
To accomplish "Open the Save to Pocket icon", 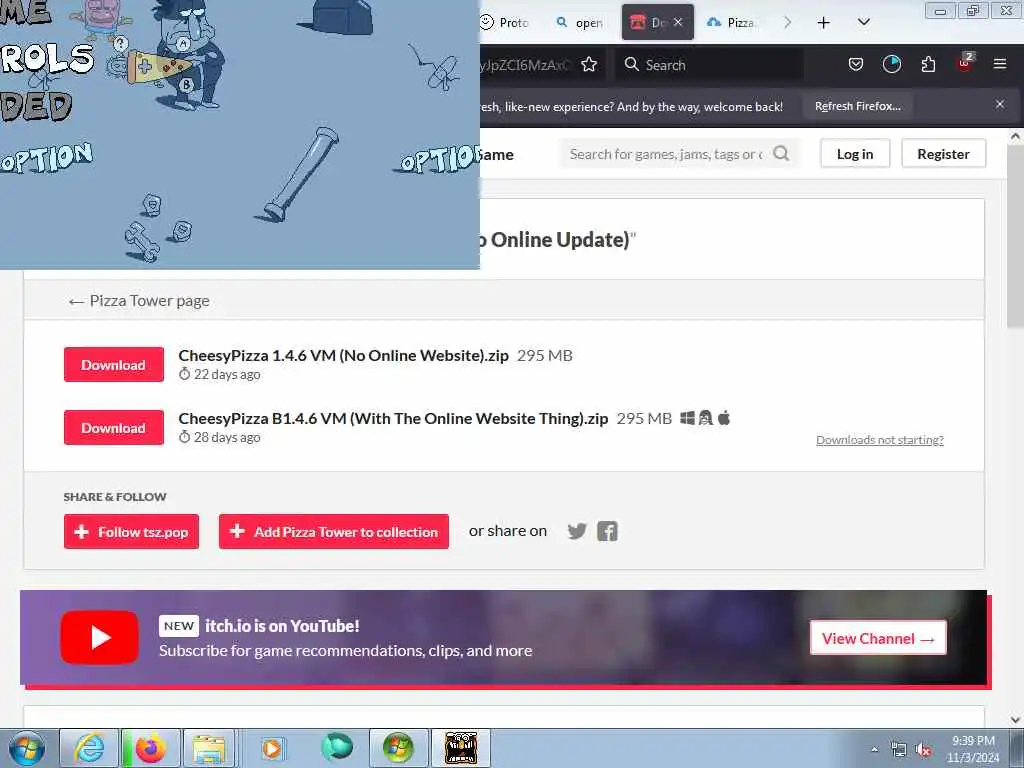I will 856,64.
